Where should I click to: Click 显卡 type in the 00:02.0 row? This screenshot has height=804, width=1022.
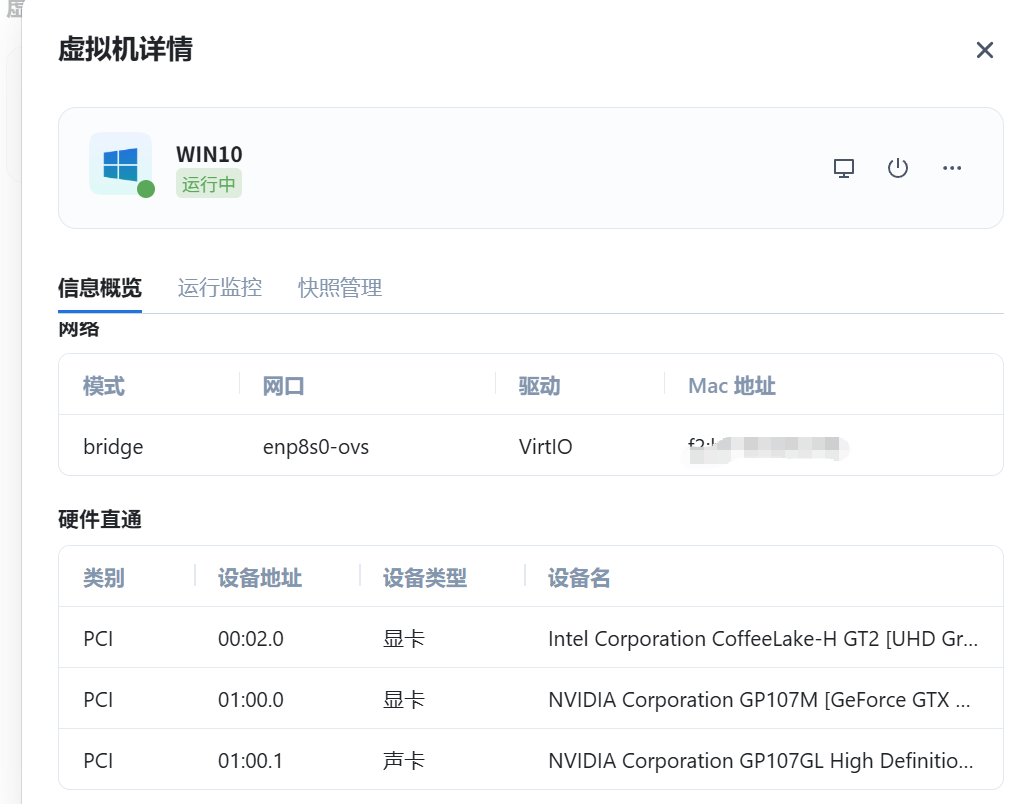pos(403,639)
